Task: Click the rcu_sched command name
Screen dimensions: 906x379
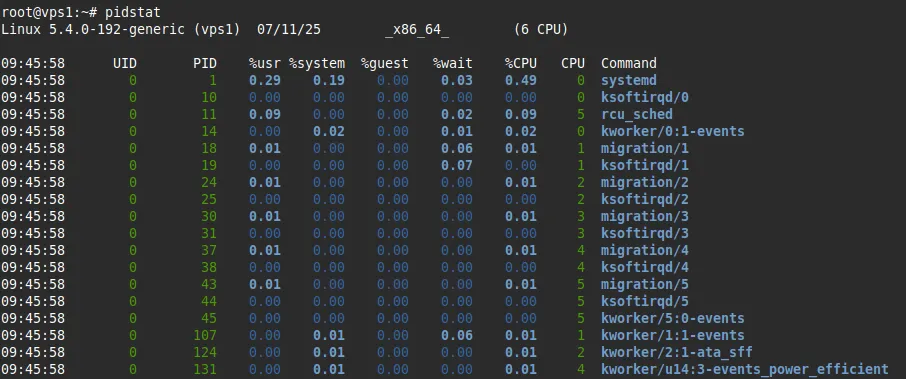Action: (x=637, y=114)
